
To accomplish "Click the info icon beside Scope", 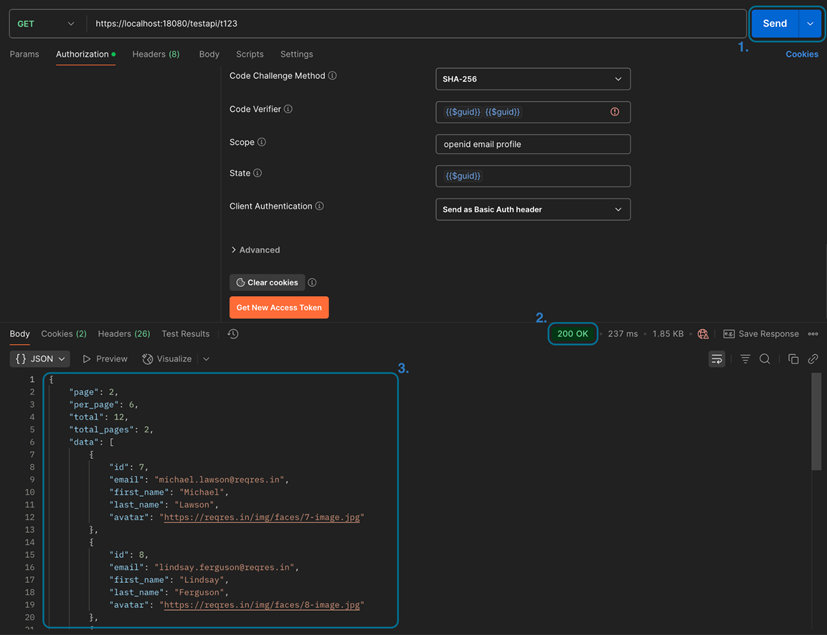I will coord(262,142).
